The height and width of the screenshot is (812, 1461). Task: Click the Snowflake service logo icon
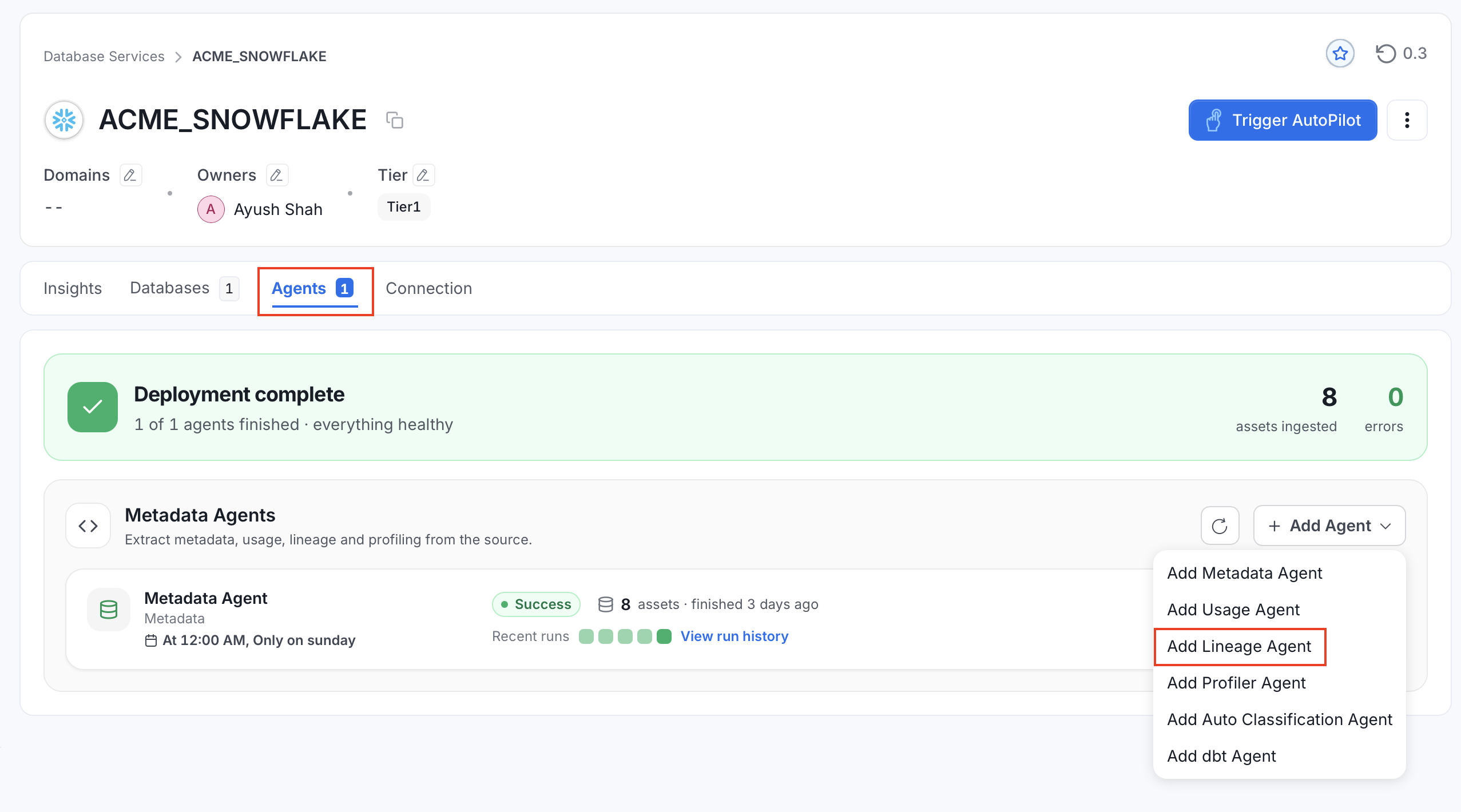(x=64, y=120)
